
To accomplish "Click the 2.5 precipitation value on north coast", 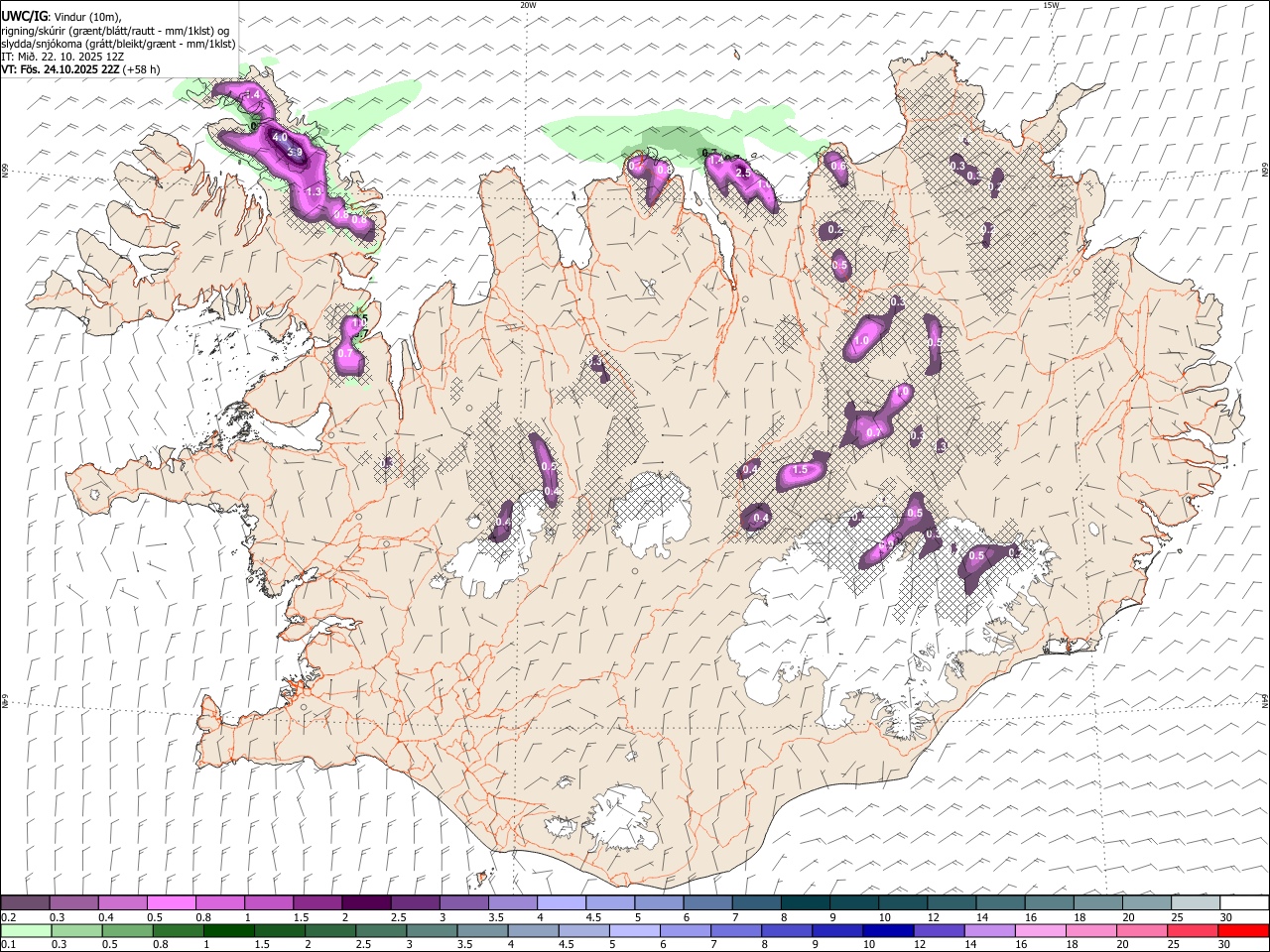I will 743,172.
